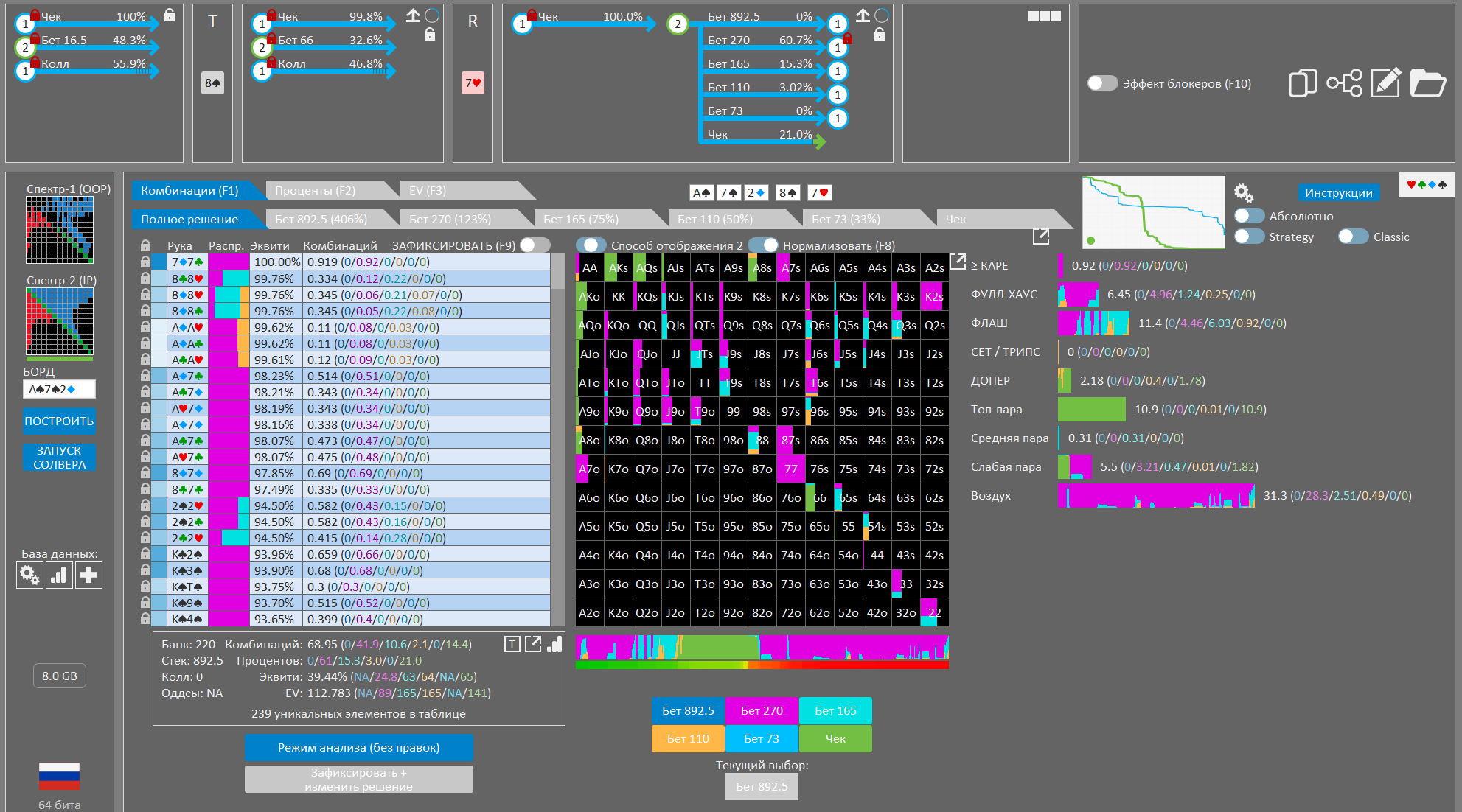Viewport: 1462px width, 812px height.
Task: Open database settings gear icon
Action: click(29, 575)
